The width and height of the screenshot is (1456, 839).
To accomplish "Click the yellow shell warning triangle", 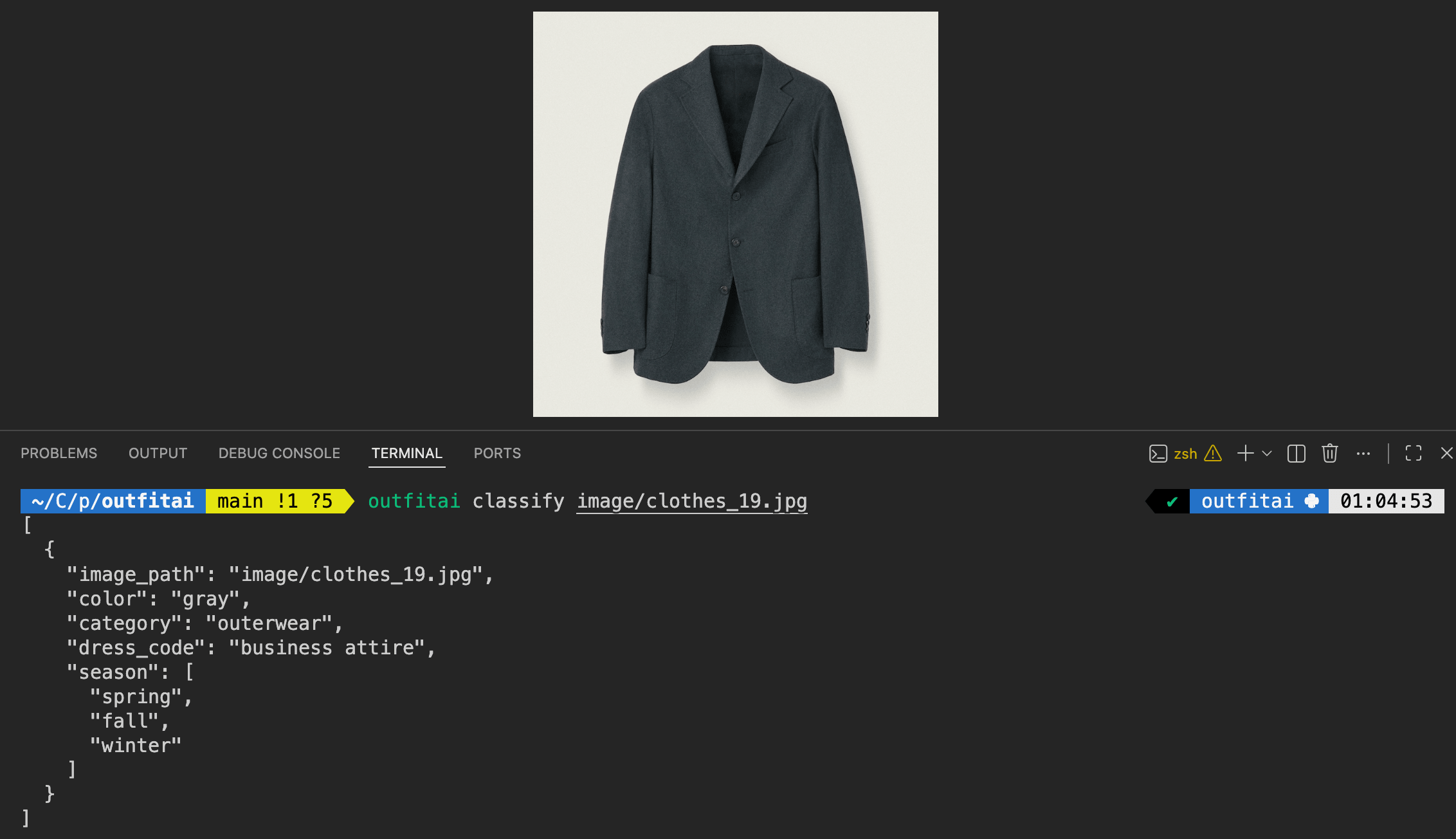I will tap(1213, 454).
